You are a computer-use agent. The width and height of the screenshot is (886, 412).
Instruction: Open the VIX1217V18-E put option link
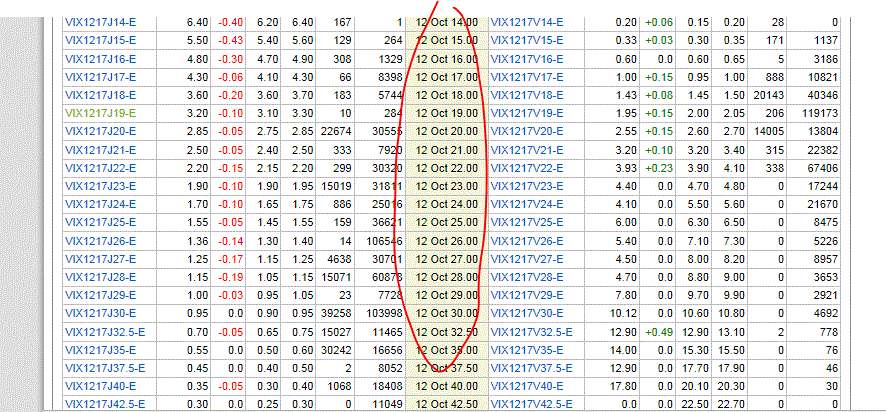(x=527, y=95)
